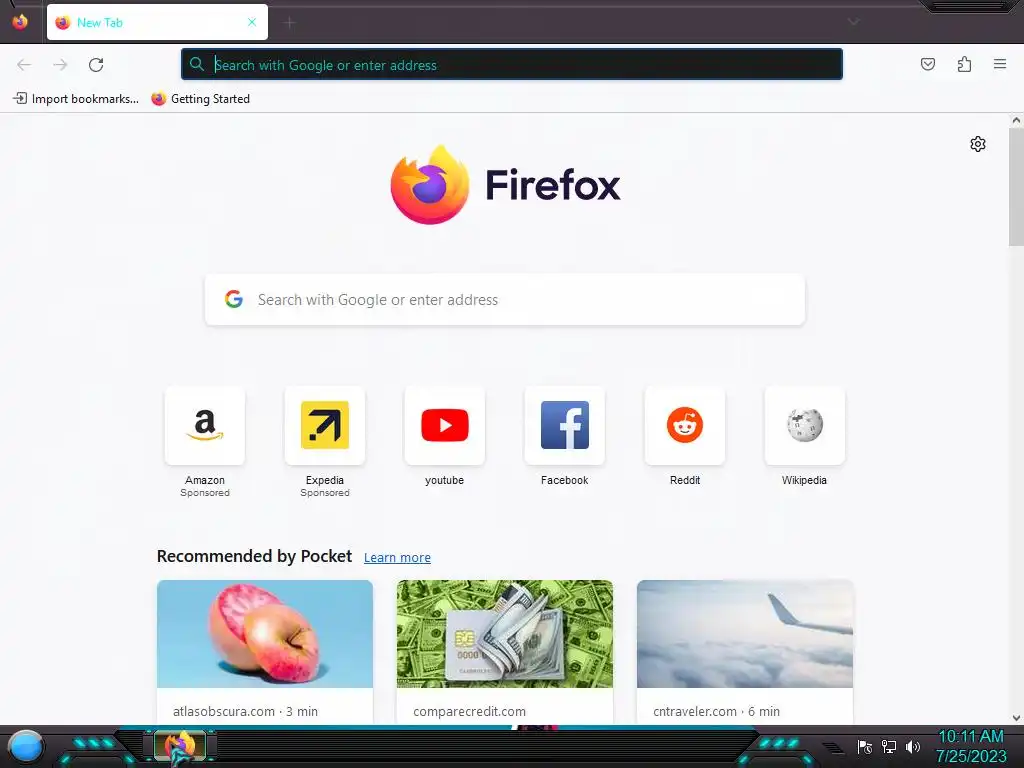Click the cntraveler.com · 6 min text

click(x=716, y=711)
